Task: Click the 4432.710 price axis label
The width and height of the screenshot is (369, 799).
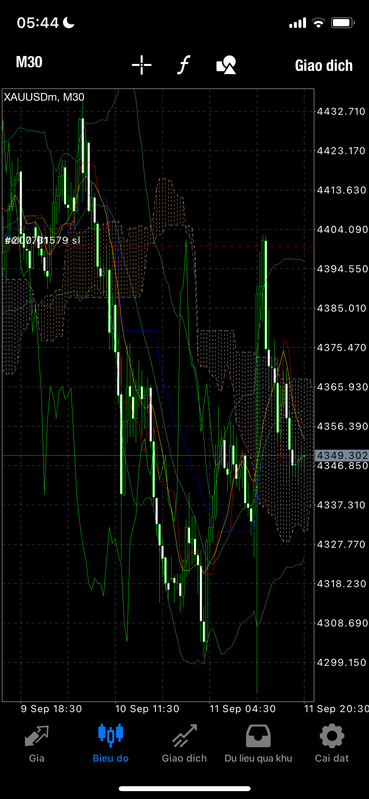Action: [x=341, y=111]
